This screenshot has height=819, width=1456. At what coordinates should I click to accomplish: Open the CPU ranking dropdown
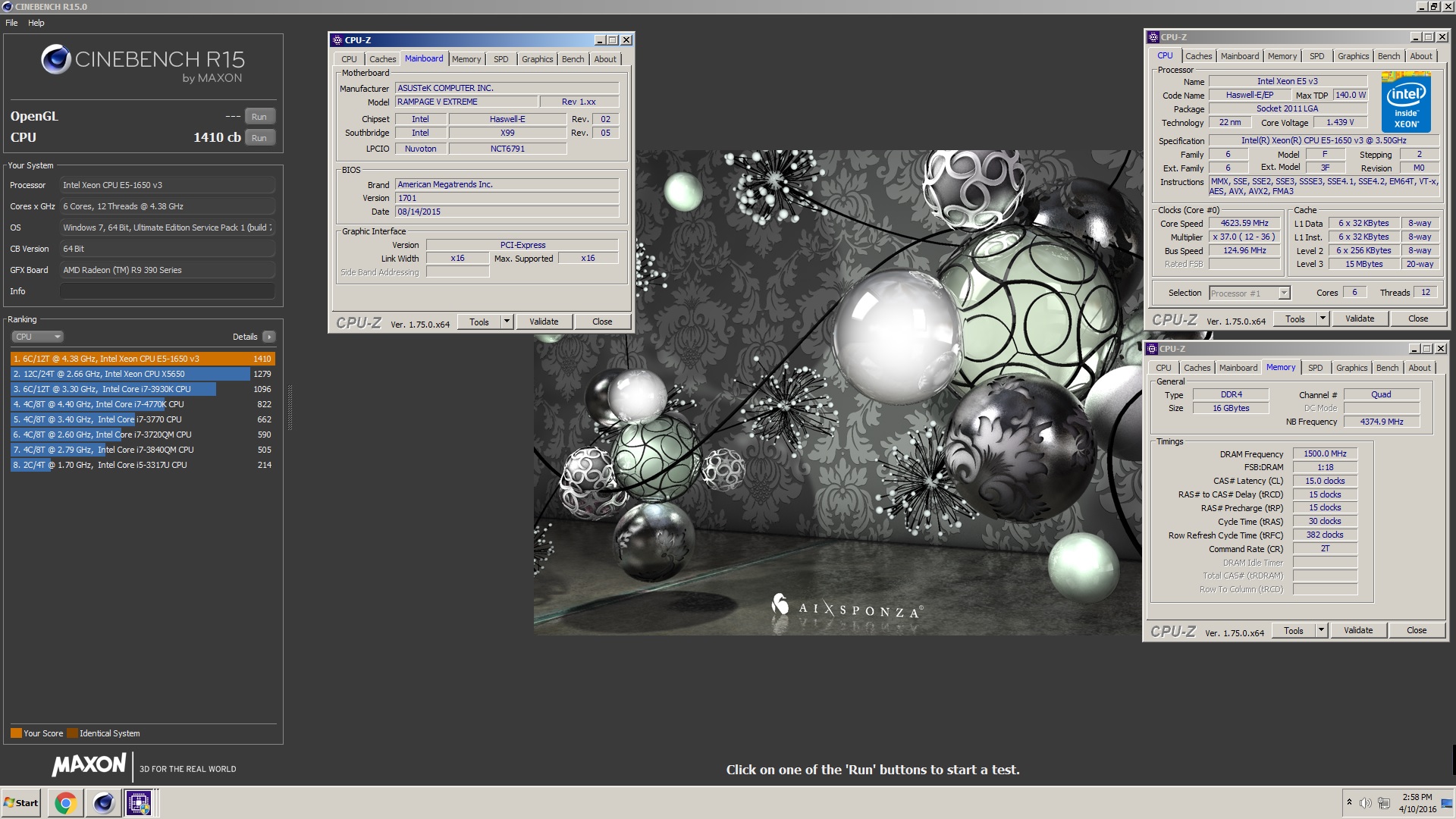click(37, 337)
